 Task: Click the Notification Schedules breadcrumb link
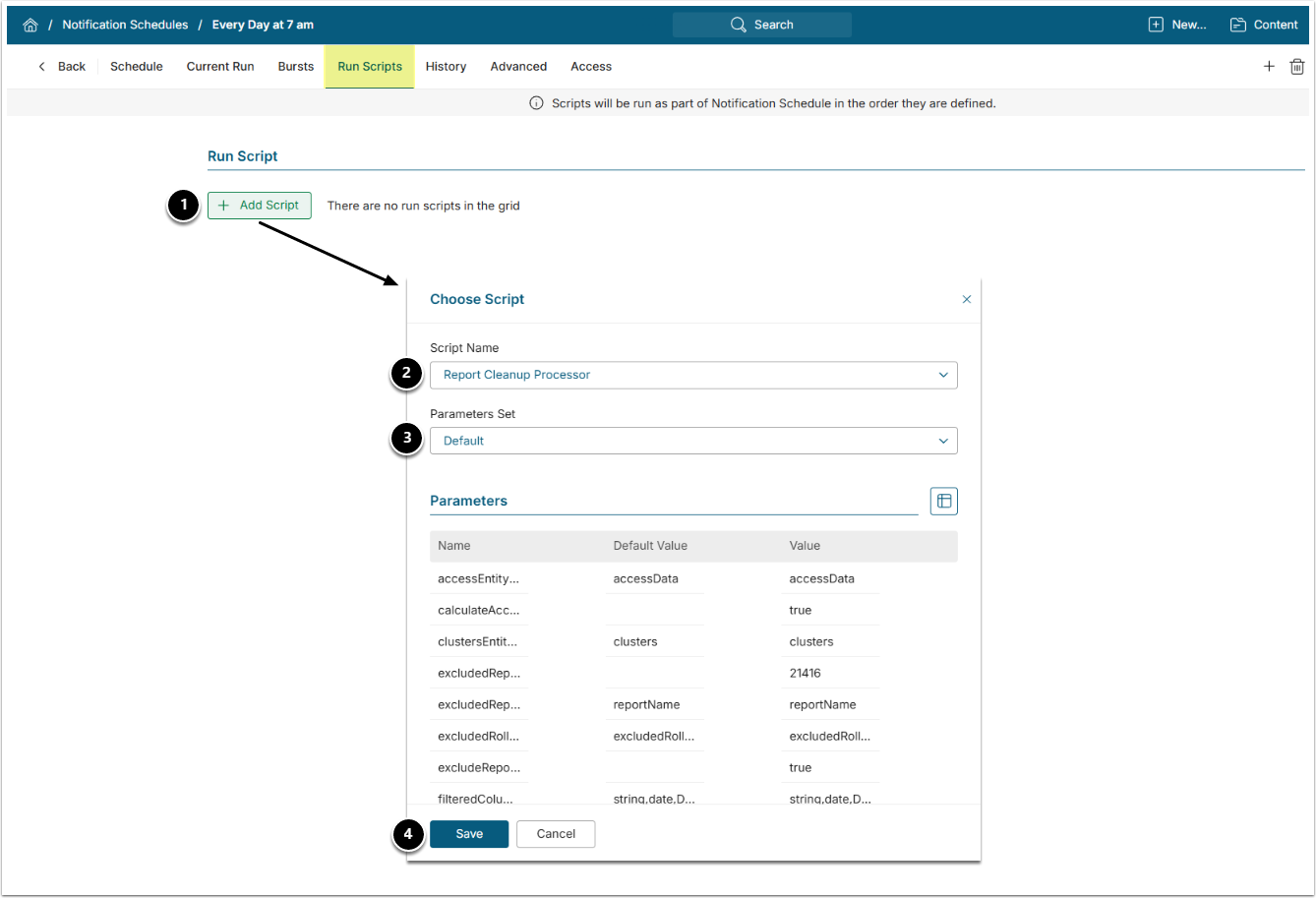click(x=125, y=25)
